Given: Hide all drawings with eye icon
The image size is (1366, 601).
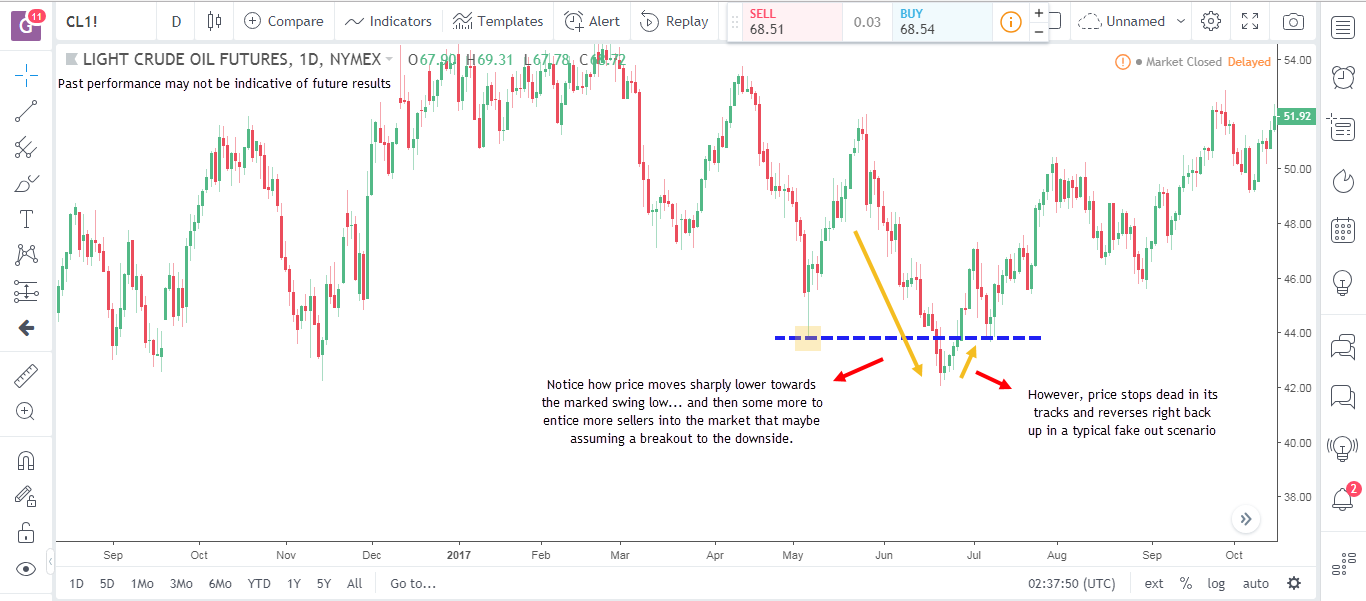Looking at the screenshot, I should pyautogui.click(x=26, y=568).
